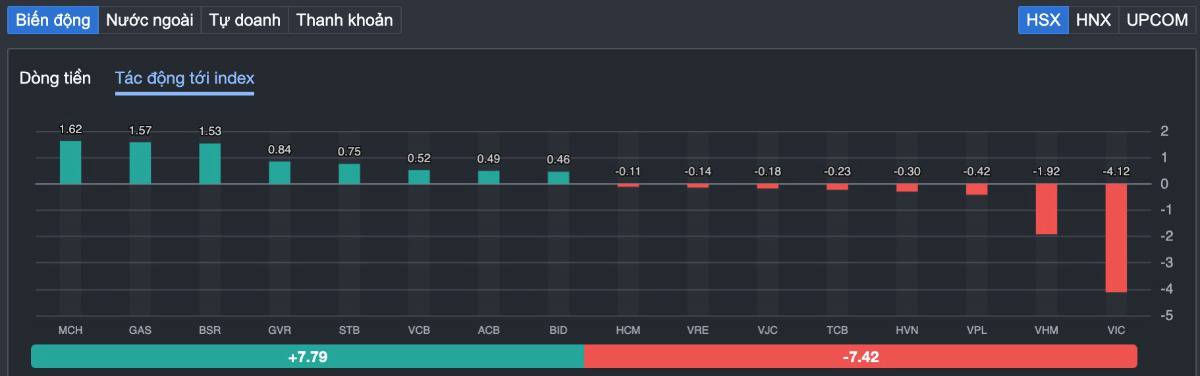Click the MCH green bar
The height and width of the screenshot is (376, 1200).
pyautogui.click(x=70, y=162)
